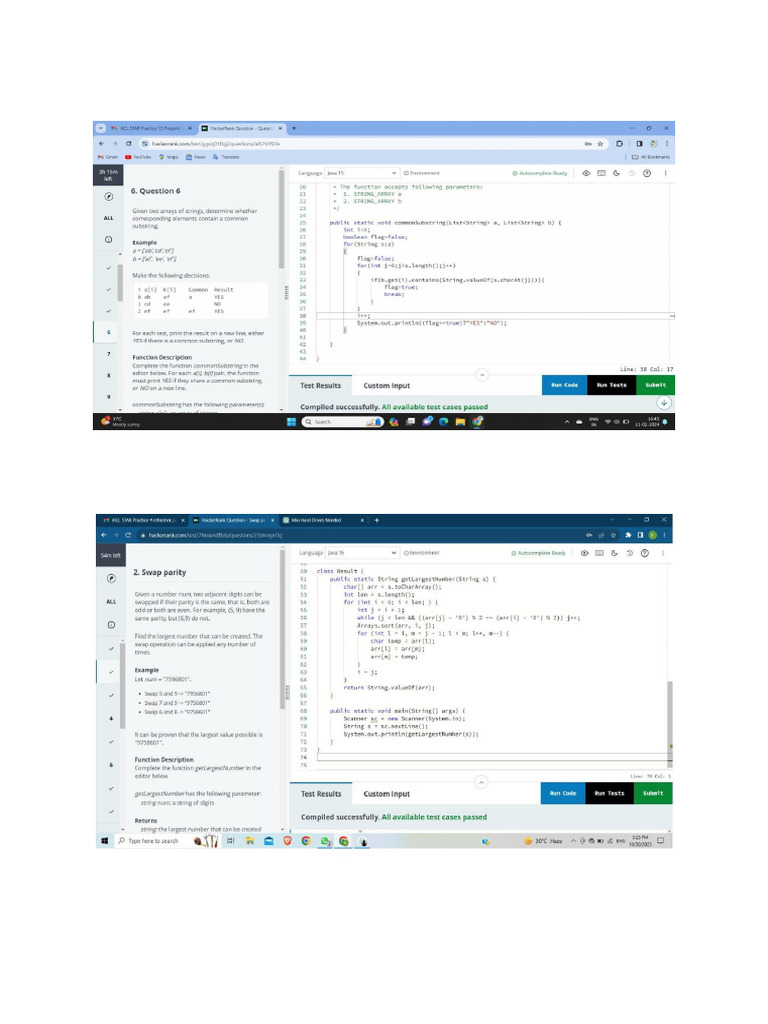Screen dimensions: 768x1024
Task: Click Environment info in Swap parity editor toolbar
Action: (x=422, y=552)
